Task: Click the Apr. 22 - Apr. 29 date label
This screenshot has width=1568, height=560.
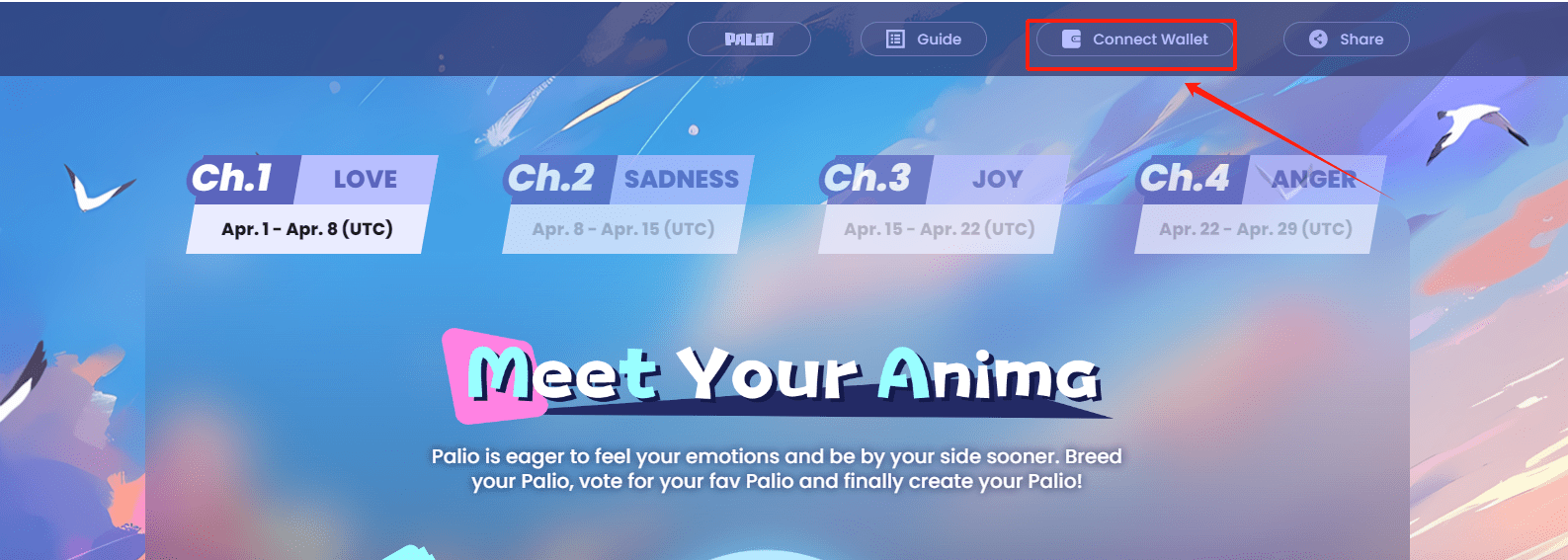Action: (1256, 229)
